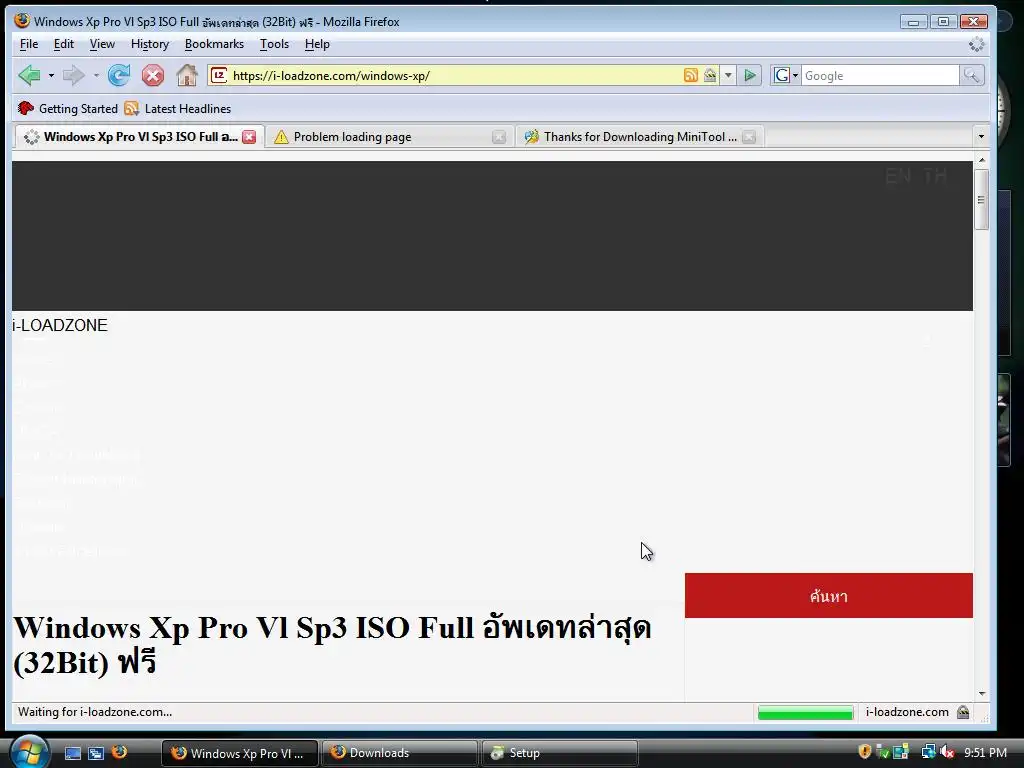Screen dimensions: 1024x768
Task: Close the Windows Xp Pro Vl Sp3 tab
Action: pyautogui.click(x=249, y=136)
